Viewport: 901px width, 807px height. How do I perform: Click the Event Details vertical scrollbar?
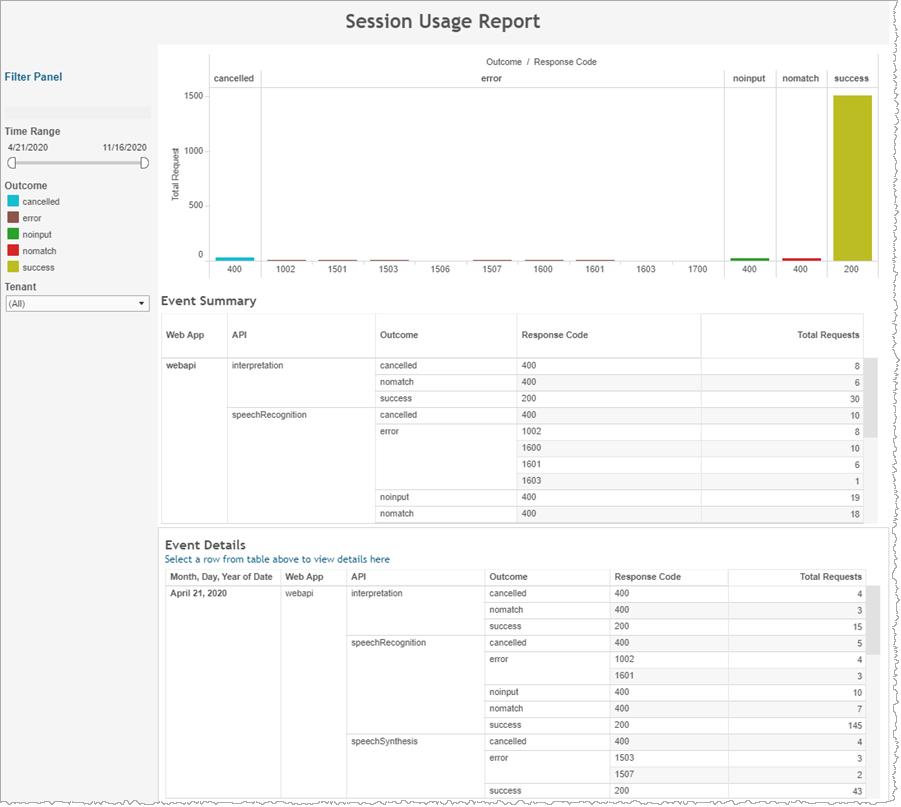872,619
